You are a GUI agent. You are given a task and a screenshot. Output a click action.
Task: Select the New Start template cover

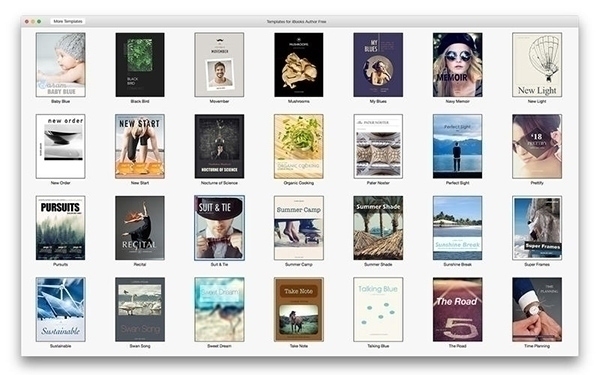click(140, 146)
